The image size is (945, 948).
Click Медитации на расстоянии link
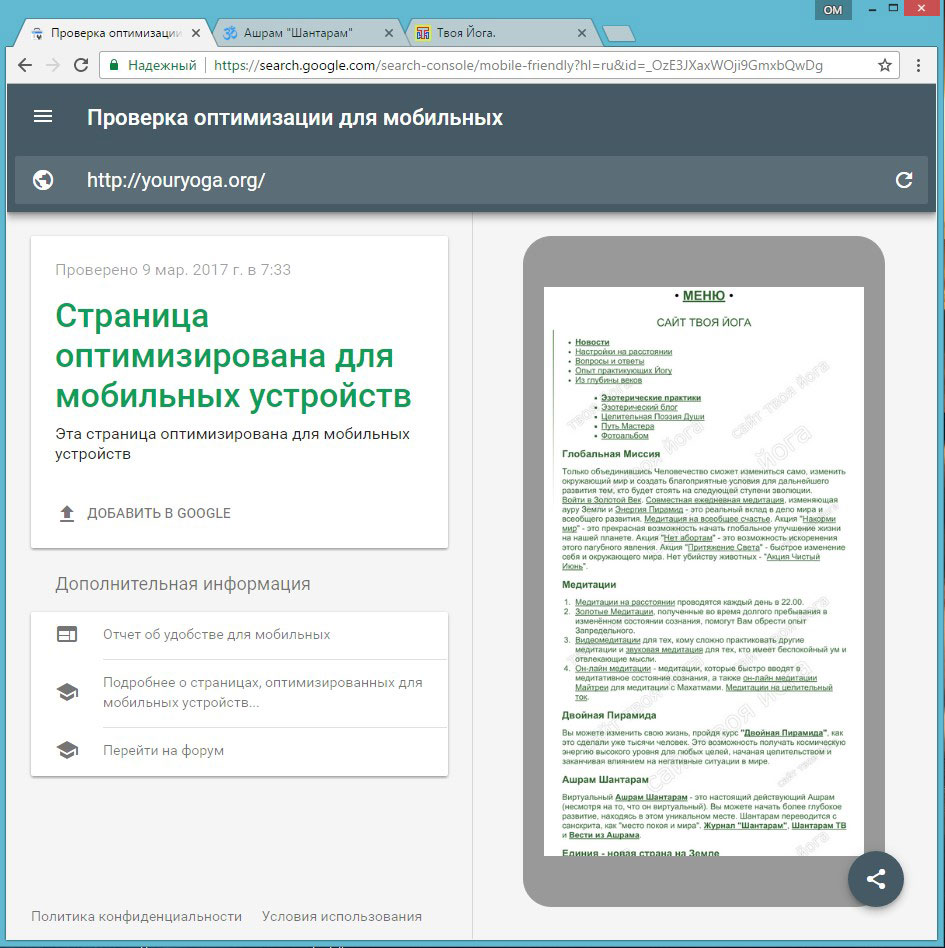point(625,602)
